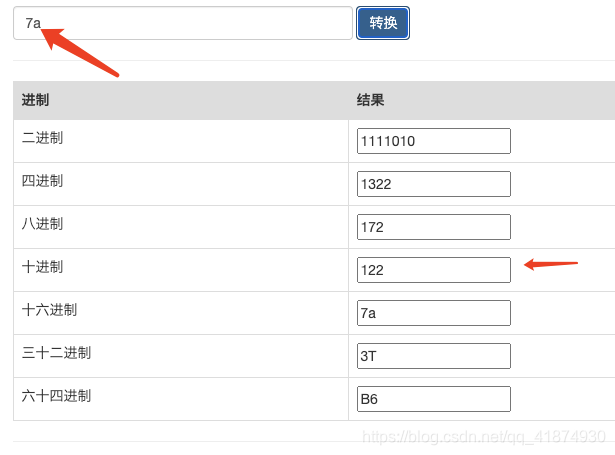Focus the base-64 result field showing B6
The height and width of the screenshot is (455, 615).
(433, 399)
